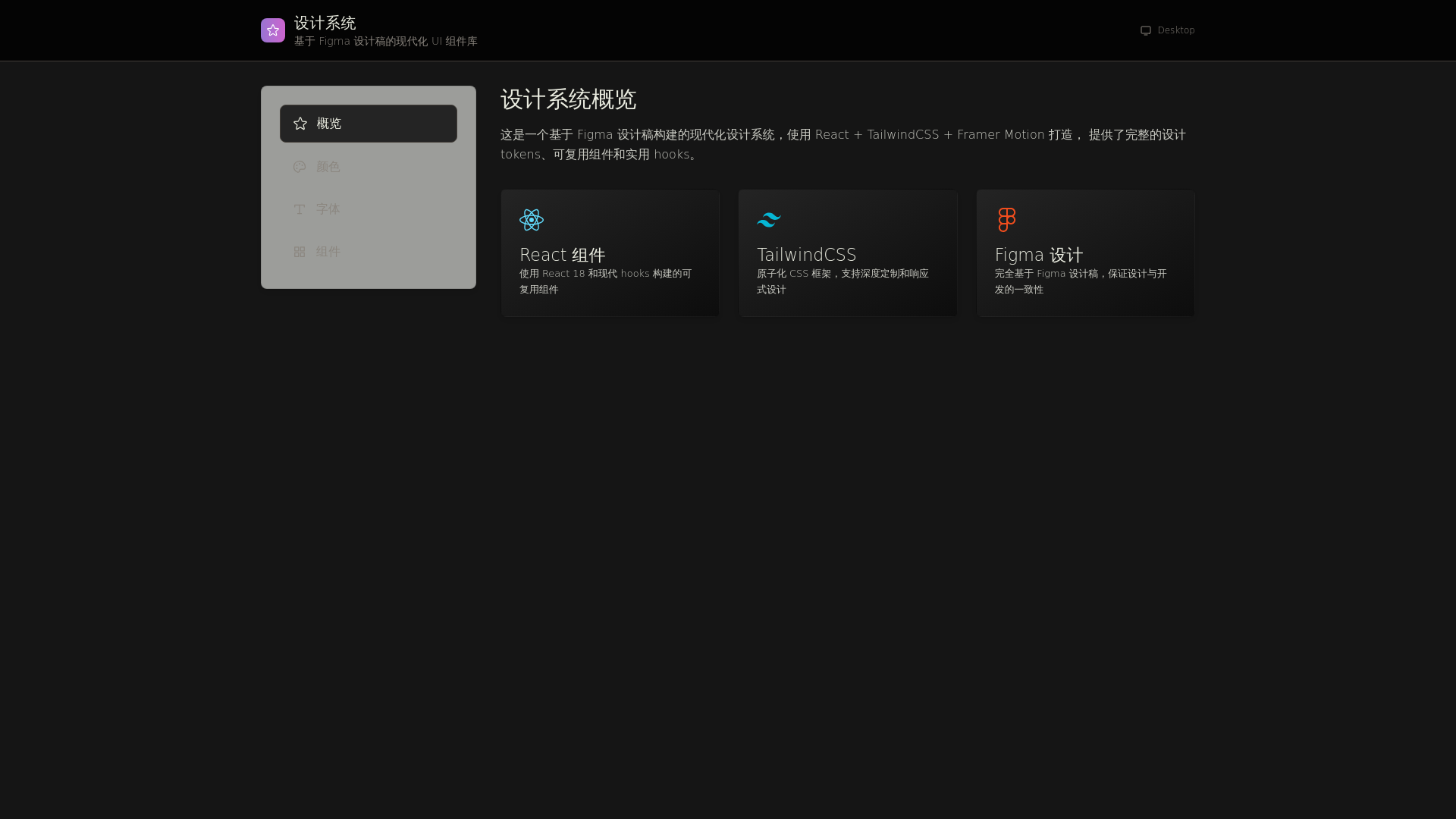Image resolution: width=1456 pixels, height=819 pixels.
Task: Switch to the 颜色 sidebar tab
Action: pyautogui.click(x=369, y=167)
